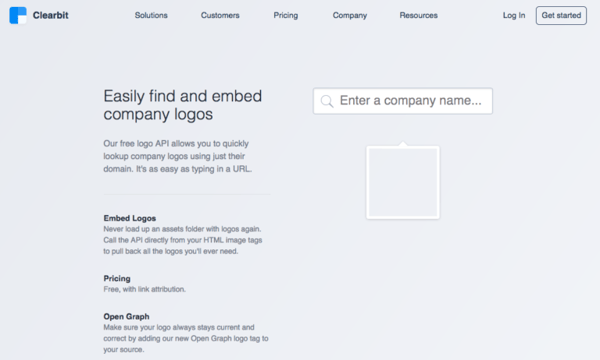Click the Open Graph logo tag description

coord(186,338)
